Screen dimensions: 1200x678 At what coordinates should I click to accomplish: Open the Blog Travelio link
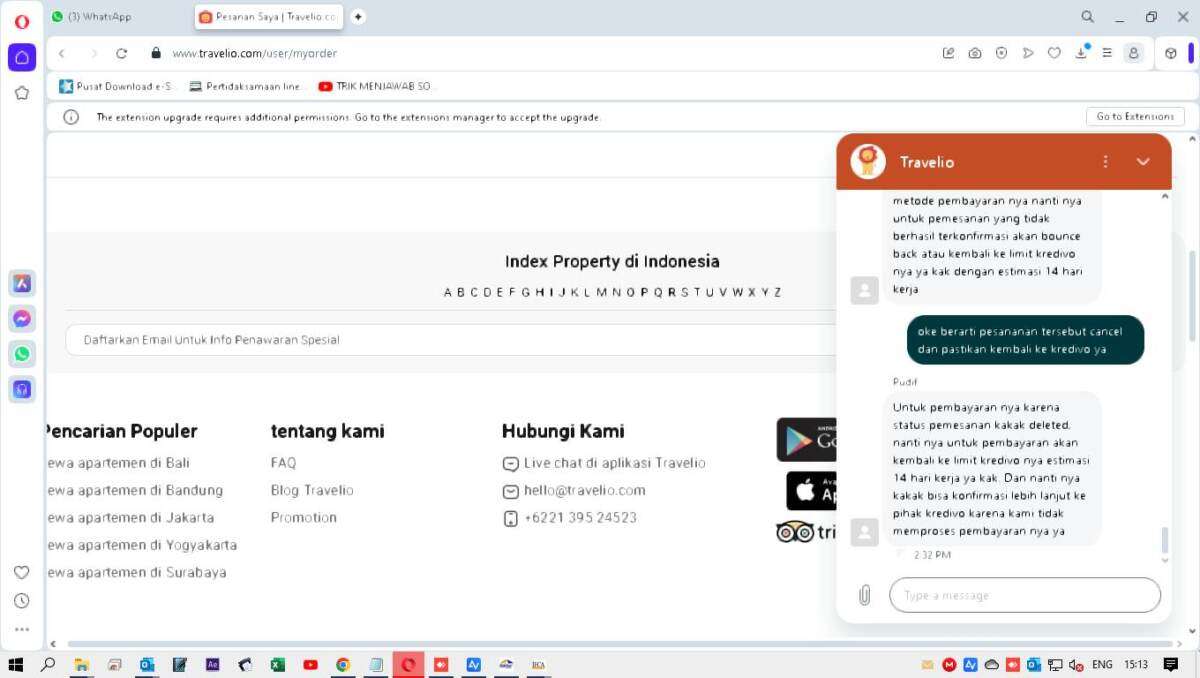click(x=312, y=490)
